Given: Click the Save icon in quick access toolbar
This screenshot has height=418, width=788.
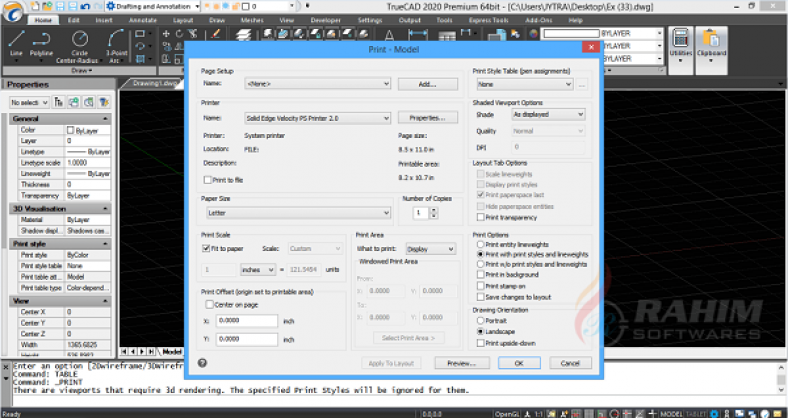Looking at the screenshot, I should (60, 7).
